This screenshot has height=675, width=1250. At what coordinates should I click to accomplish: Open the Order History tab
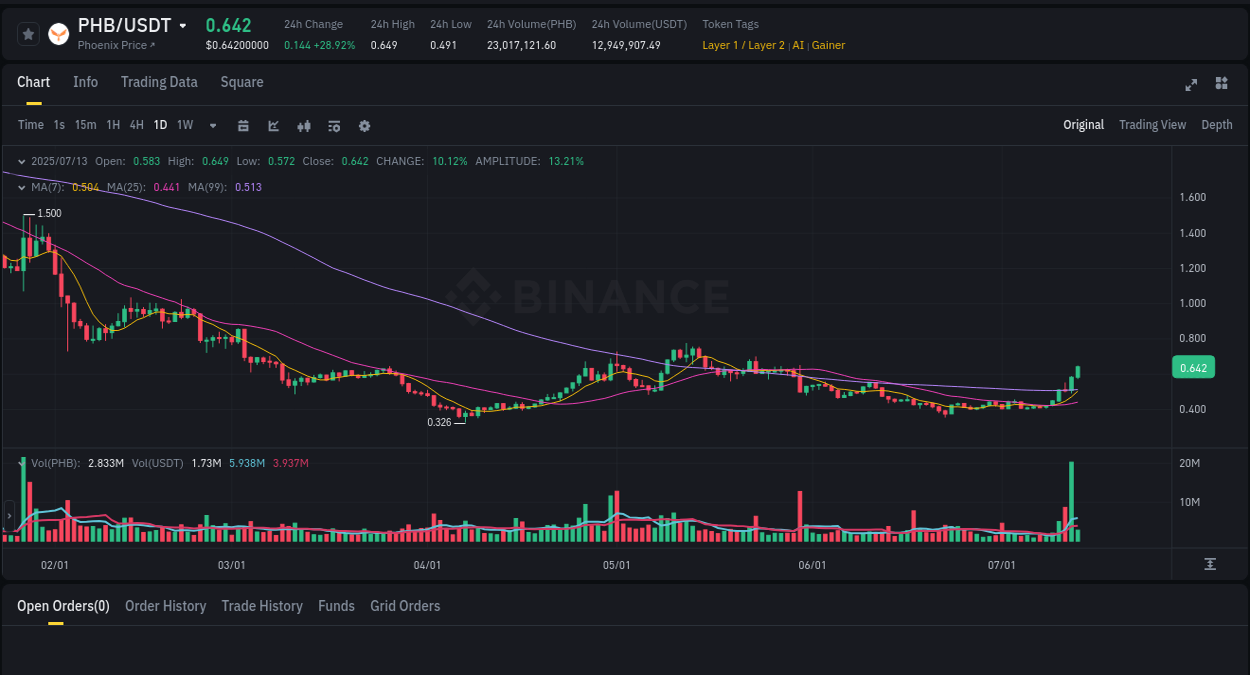[165, 606]
